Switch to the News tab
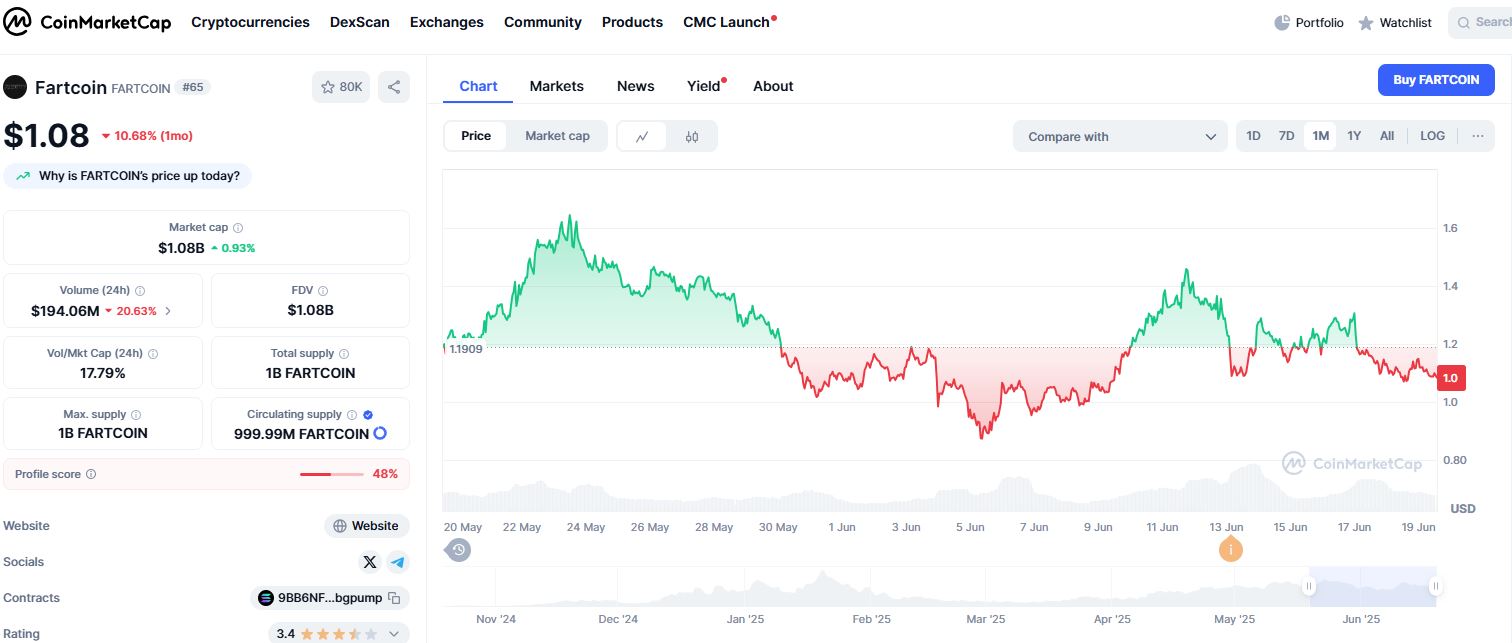Image resolution: width=1512 pixels, height=643 pixels. click(x=636, y=86)
